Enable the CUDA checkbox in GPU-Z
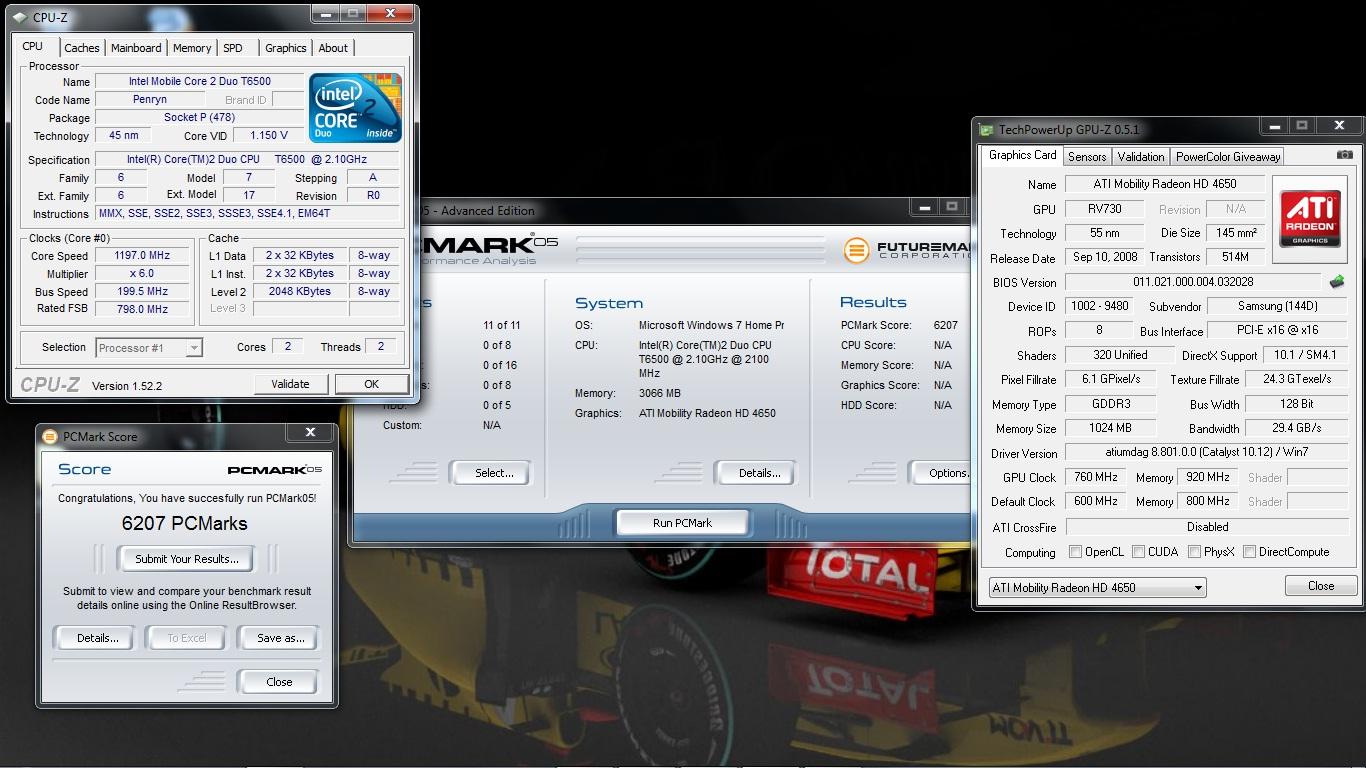Image resolution: width=1366 pixels, height=768 pixels. point(1138,552)
